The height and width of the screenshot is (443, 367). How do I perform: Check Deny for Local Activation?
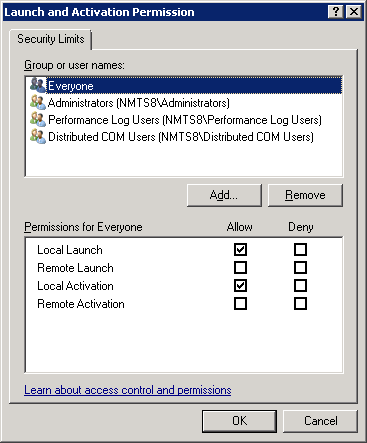300,286
